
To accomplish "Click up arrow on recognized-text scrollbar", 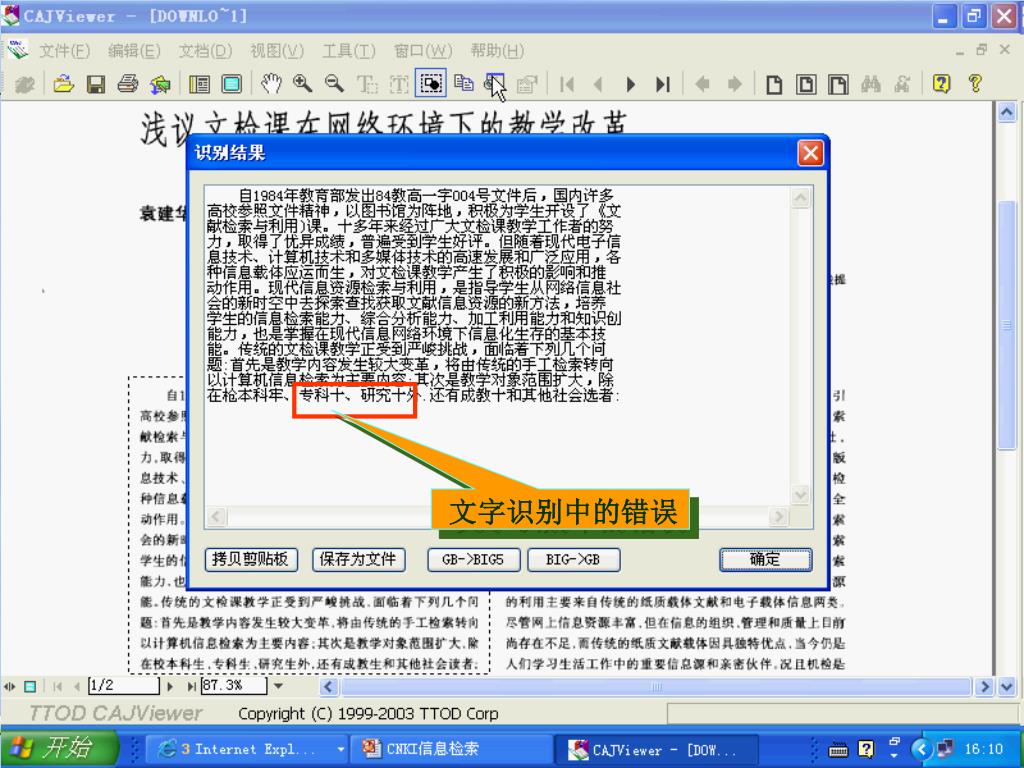I will 801,197.
